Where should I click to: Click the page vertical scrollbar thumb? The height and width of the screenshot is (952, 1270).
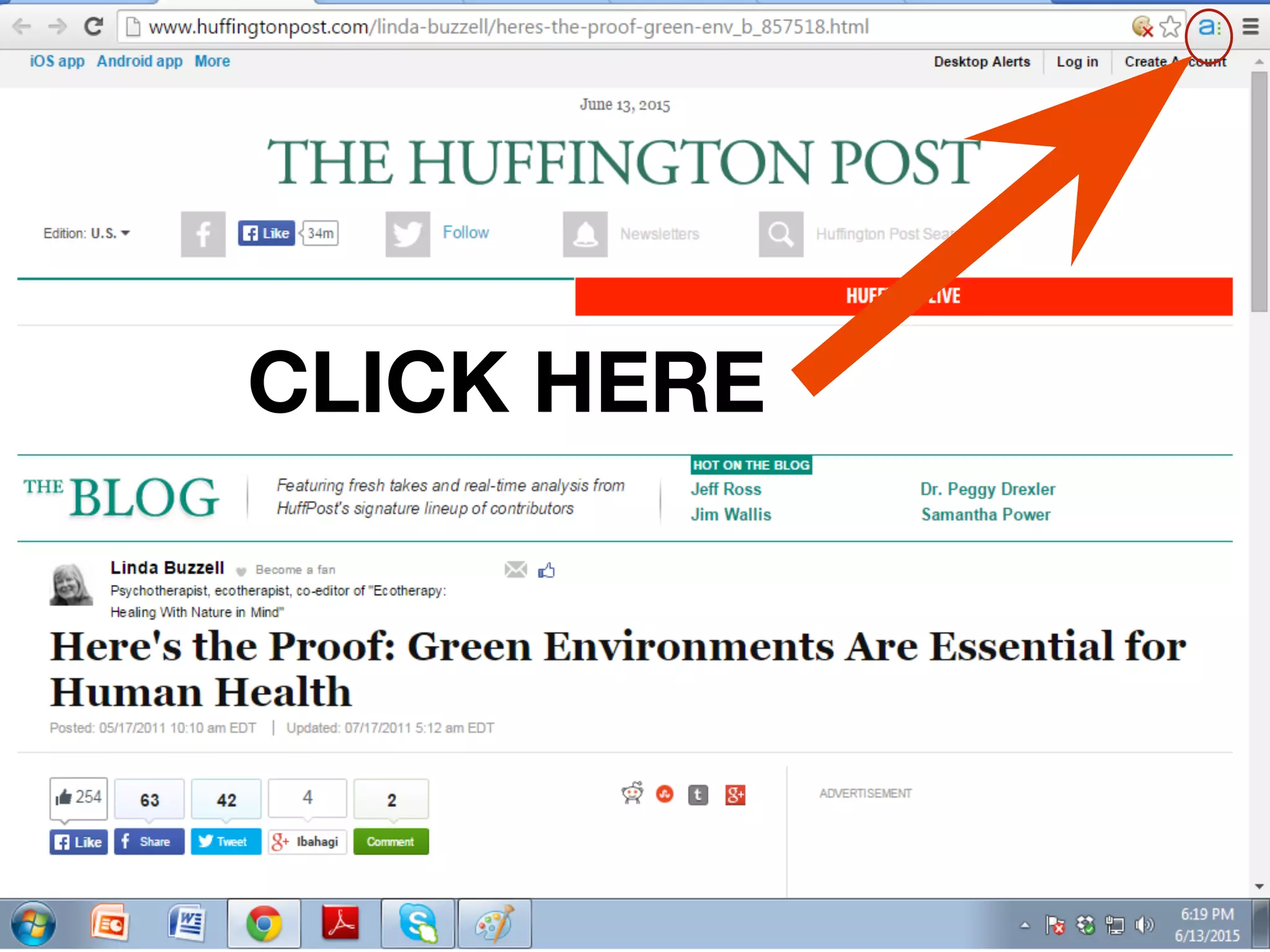point(1259,192)
